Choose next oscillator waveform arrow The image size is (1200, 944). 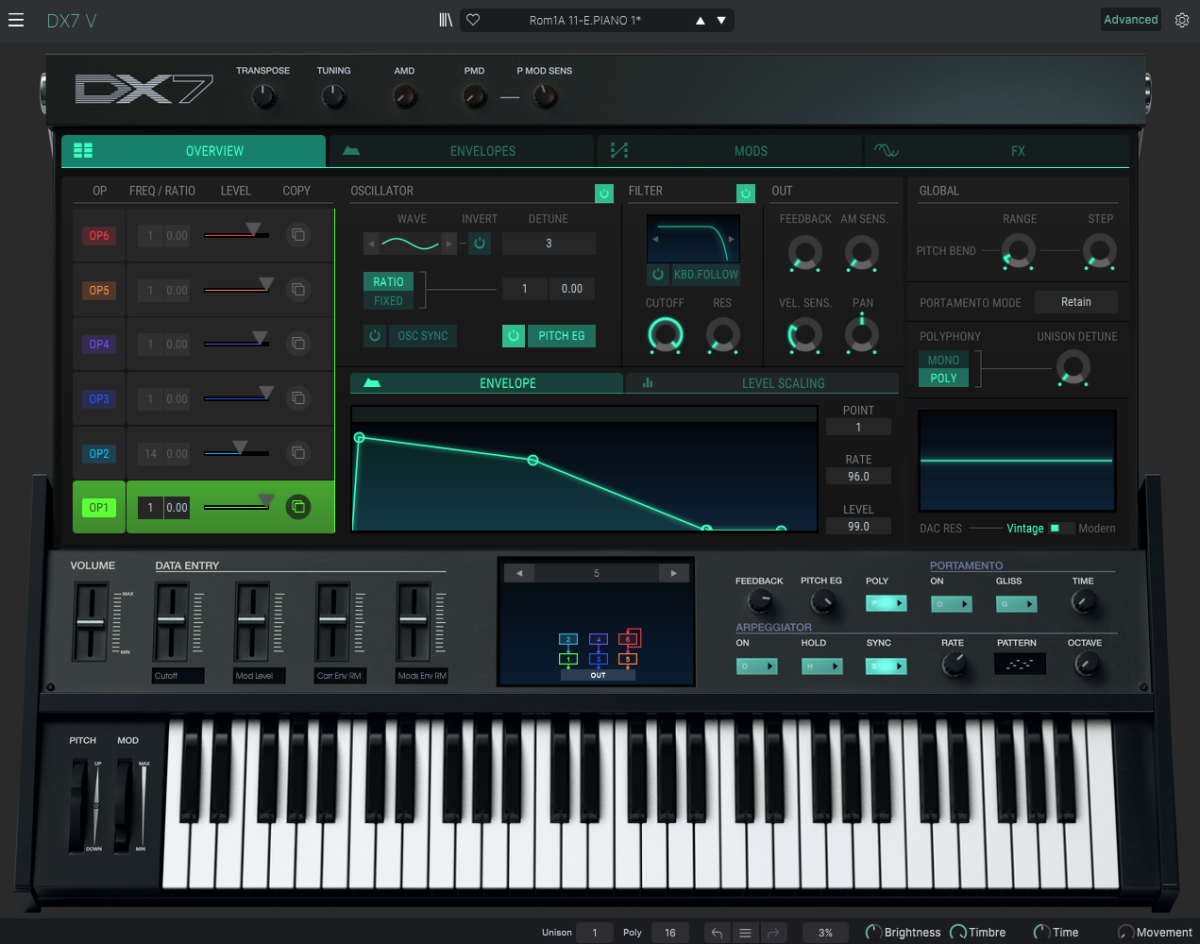pos(449,243)
